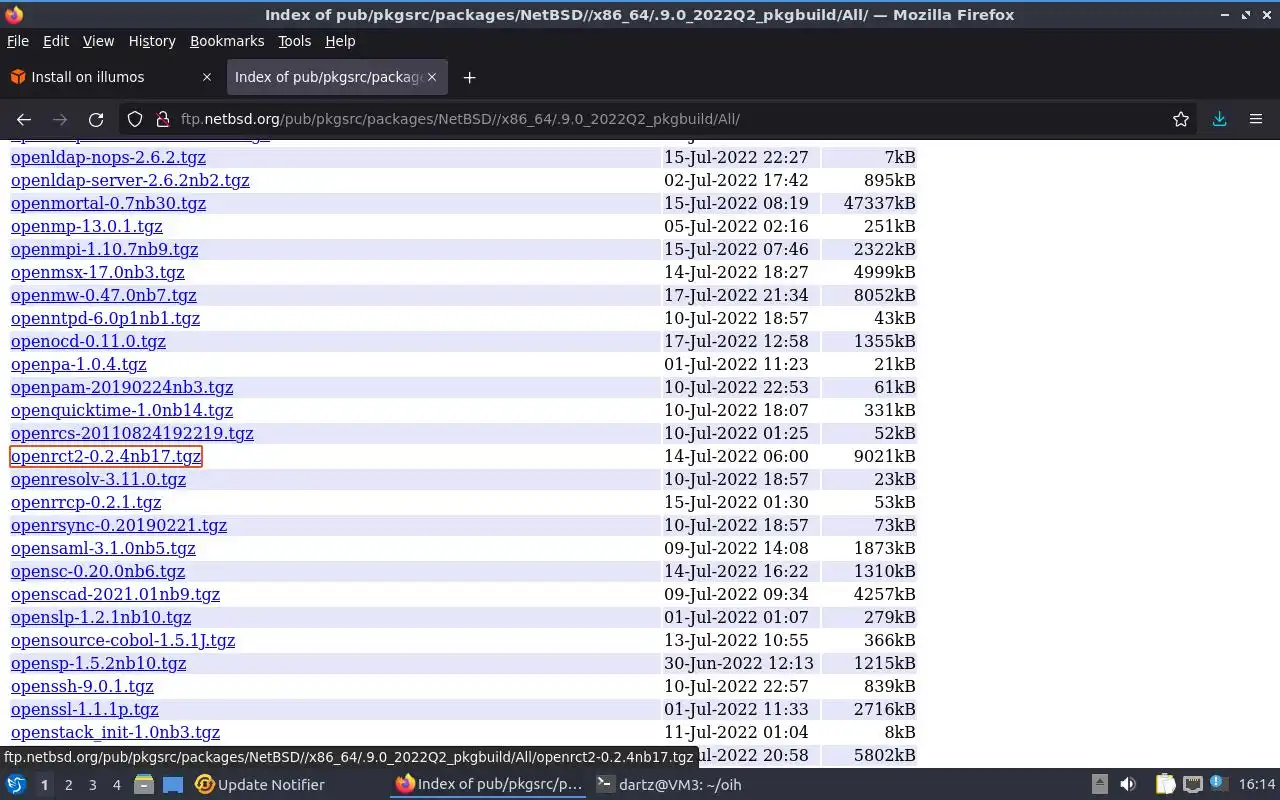This screenshot has width=1280, height=800.
Task: Open the openssh-9.0.1.tgz link
Action: coord(82,686)
